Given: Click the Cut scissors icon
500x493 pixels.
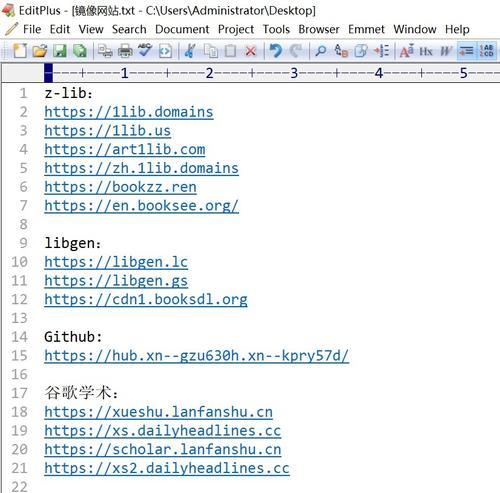Looking at the screenshot, I should 190,51.
